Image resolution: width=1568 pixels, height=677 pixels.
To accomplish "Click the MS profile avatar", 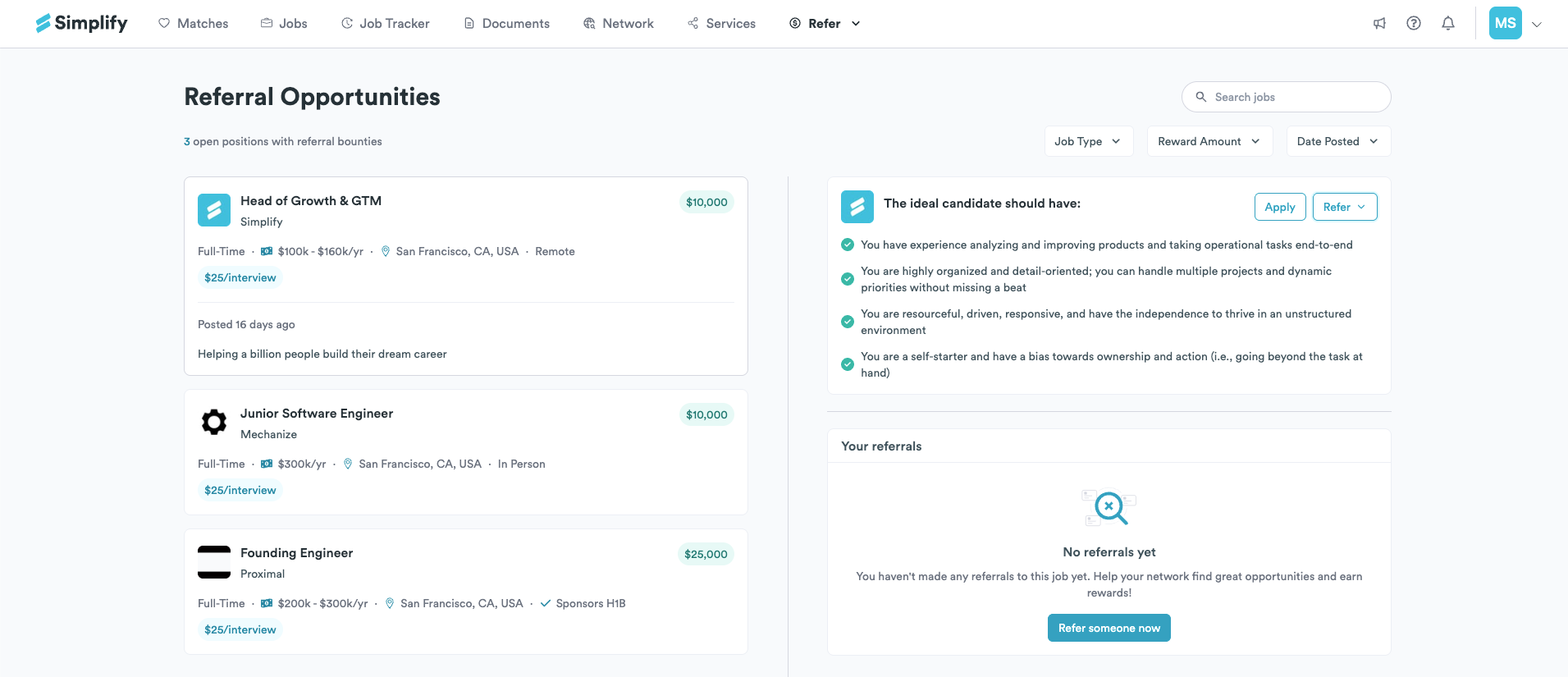I will pos(1506,23).
